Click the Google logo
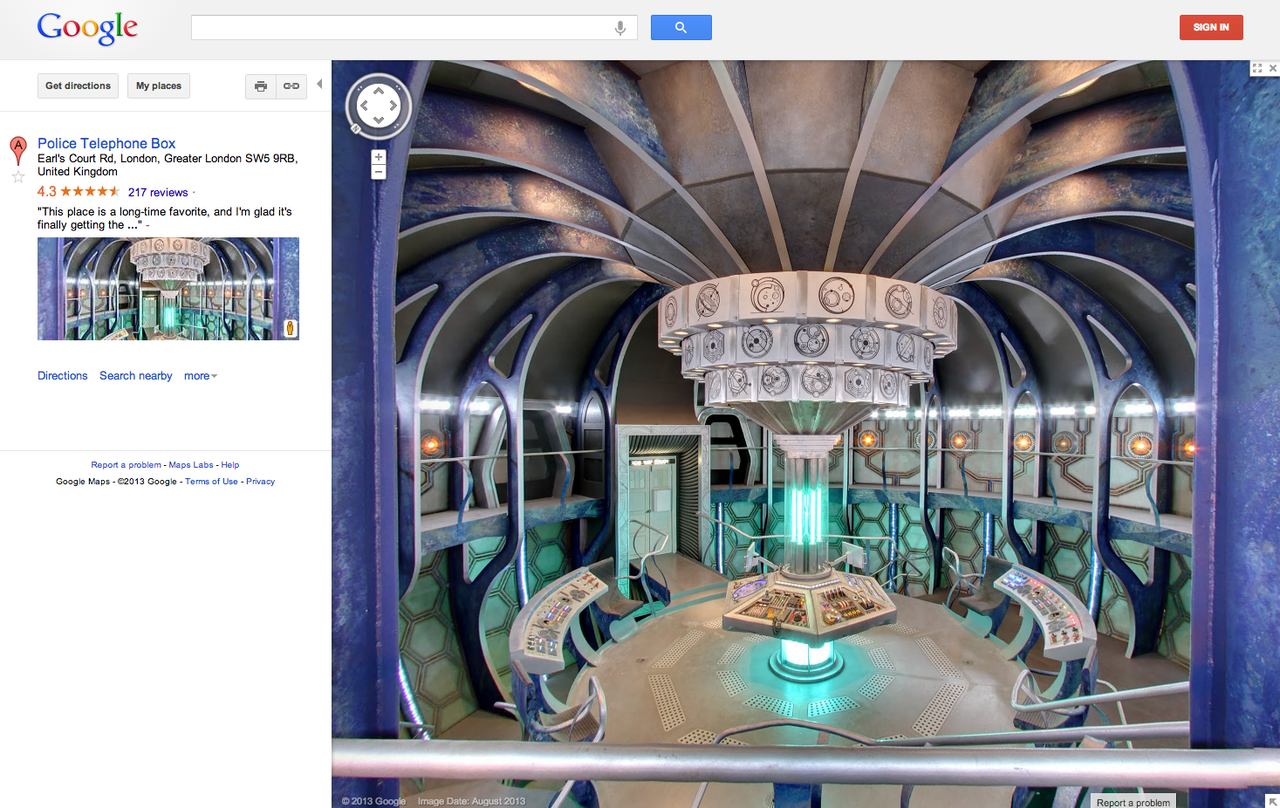This screenshot has height=808, width=1280. point(87,28)
